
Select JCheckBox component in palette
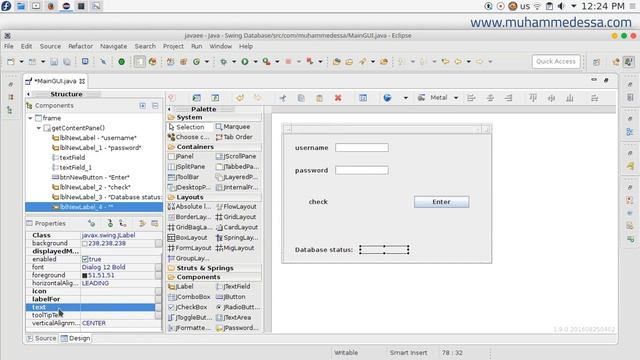click(x=188, y=307)
